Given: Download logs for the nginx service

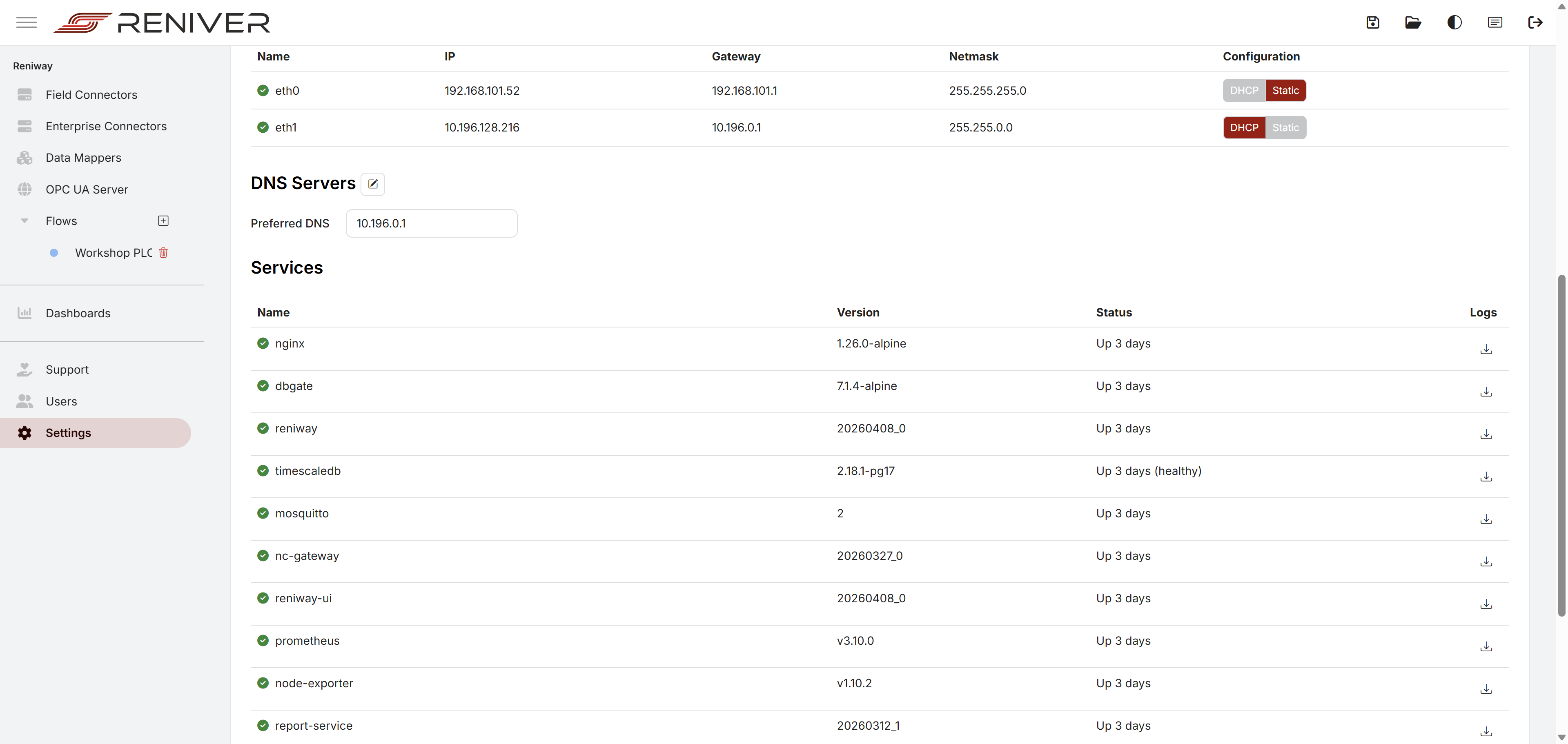Looking at the screenshot, I should [1486, 349].
